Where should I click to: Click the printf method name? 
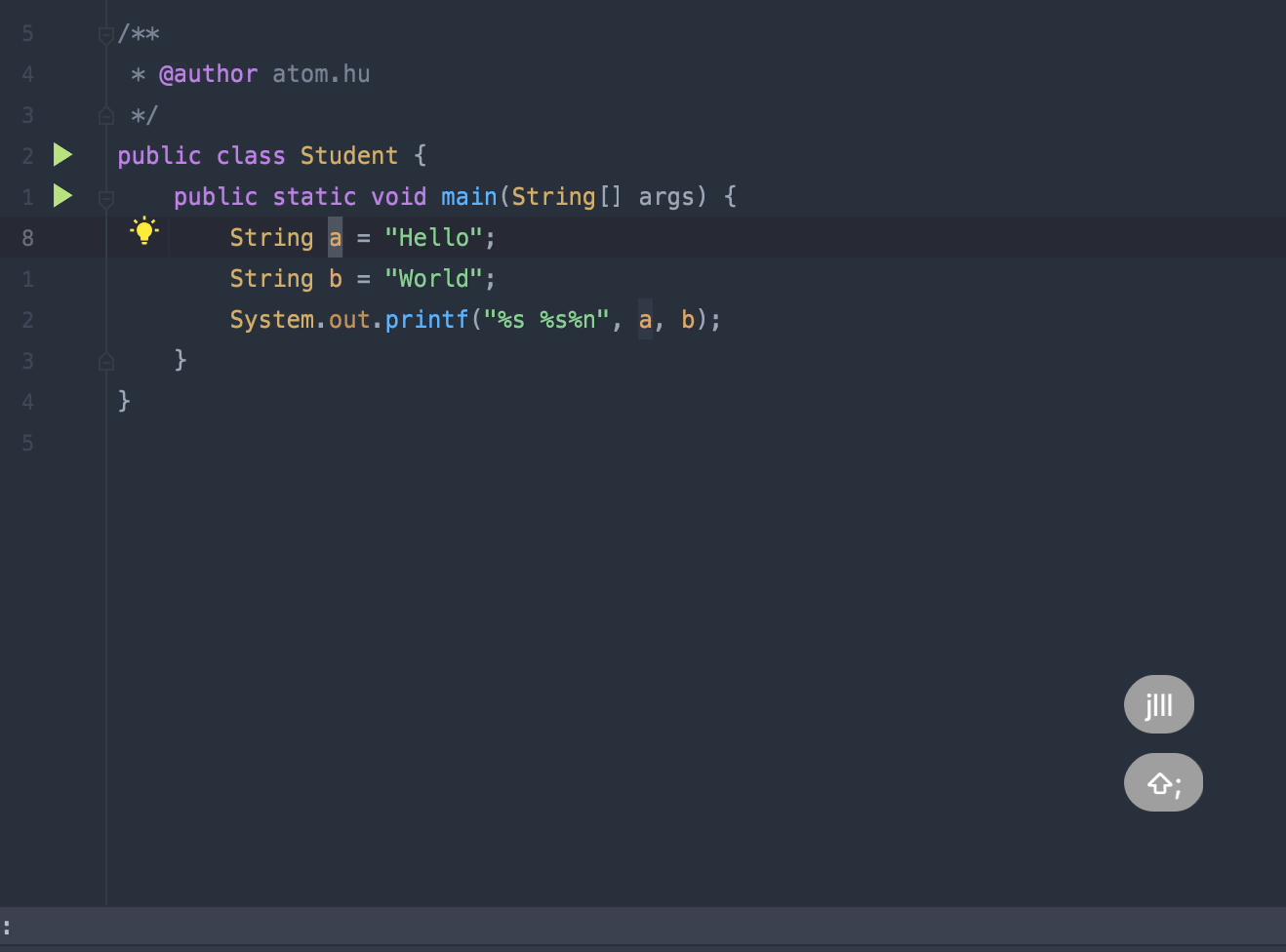426,319
